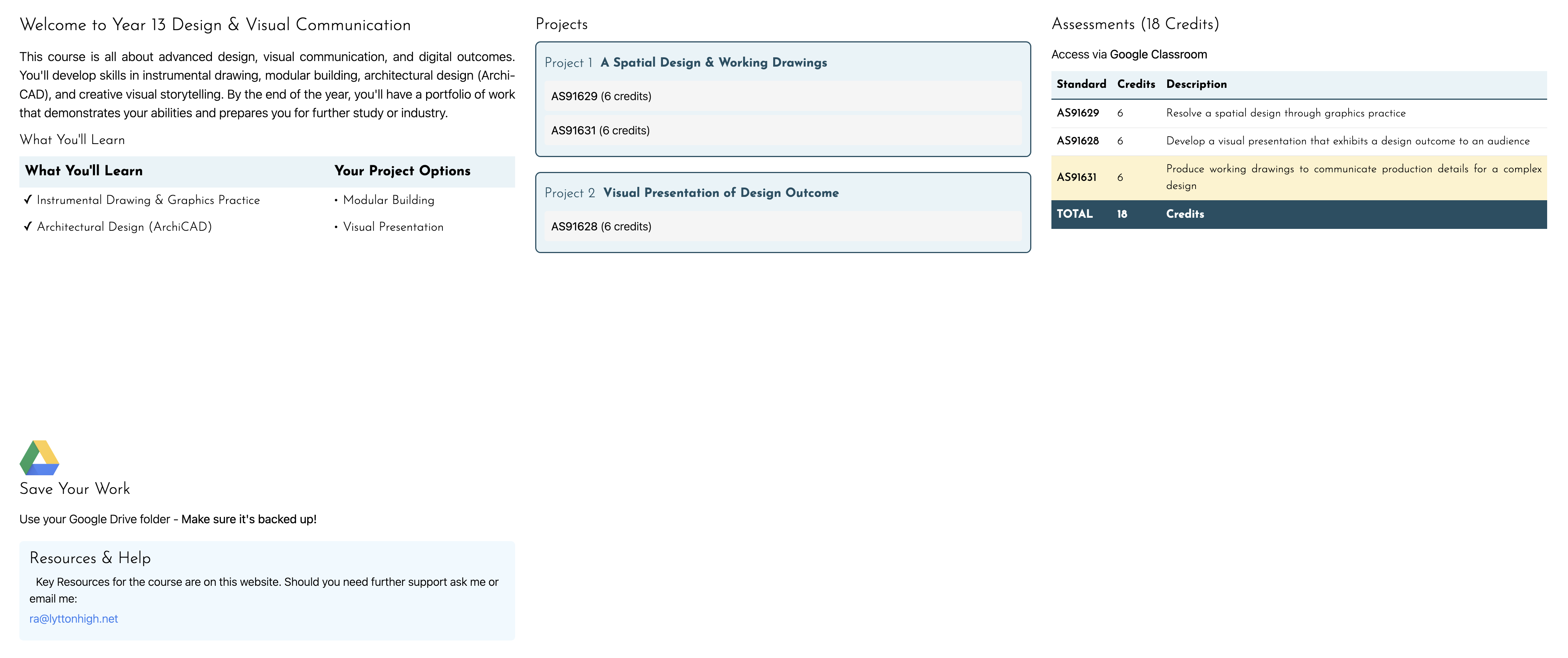Click 'Instrumental Drawing & Graphics Practice' item
The image size is (1568, 658).
(148, 200)
